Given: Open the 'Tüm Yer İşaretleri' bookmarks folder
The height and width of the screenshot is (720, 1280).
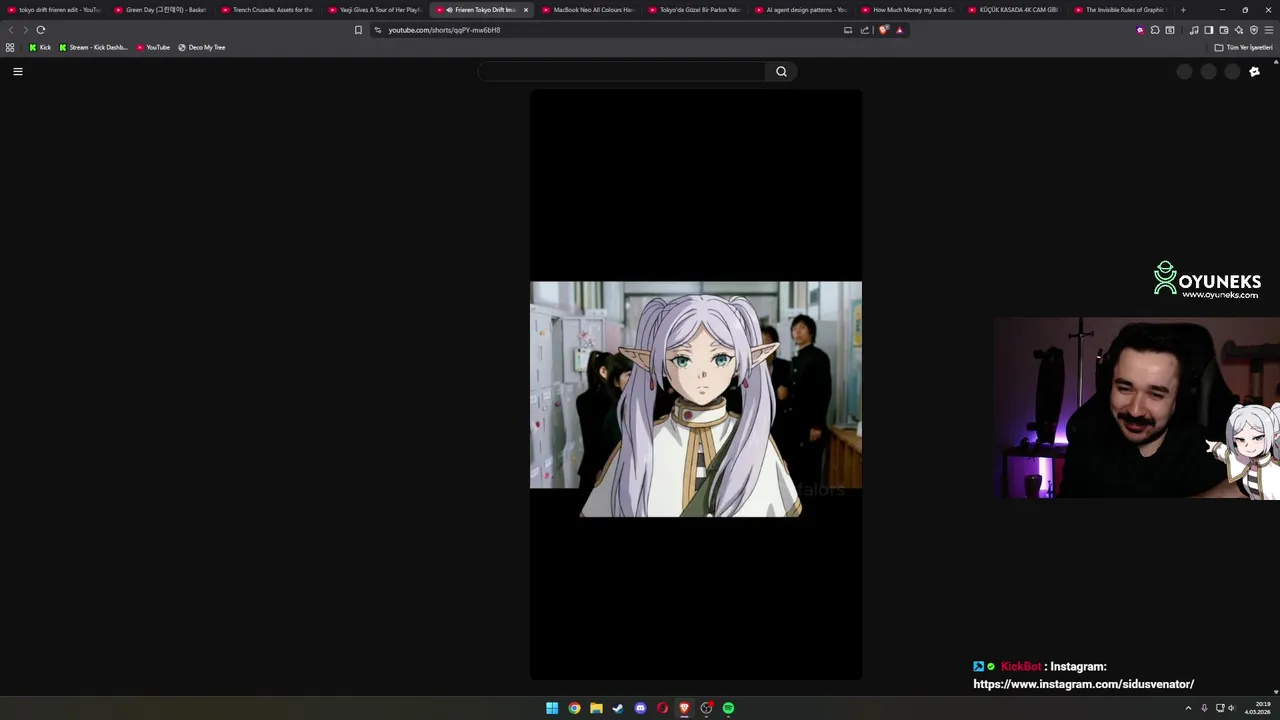Looking at the screenshot, I should click(1244, 47).
